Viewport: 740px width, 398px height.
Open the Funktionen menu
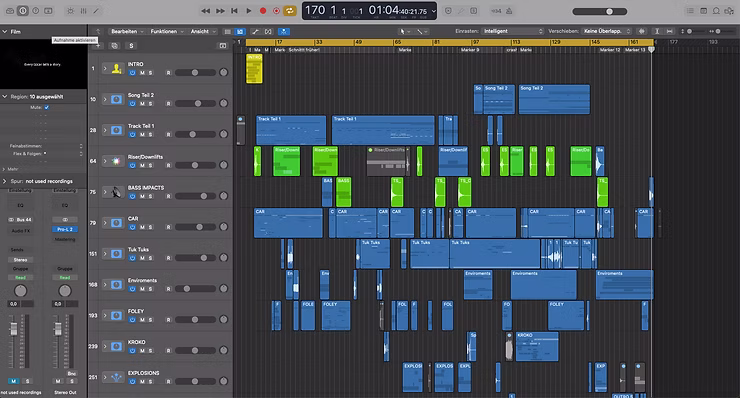tap(167, 32)
